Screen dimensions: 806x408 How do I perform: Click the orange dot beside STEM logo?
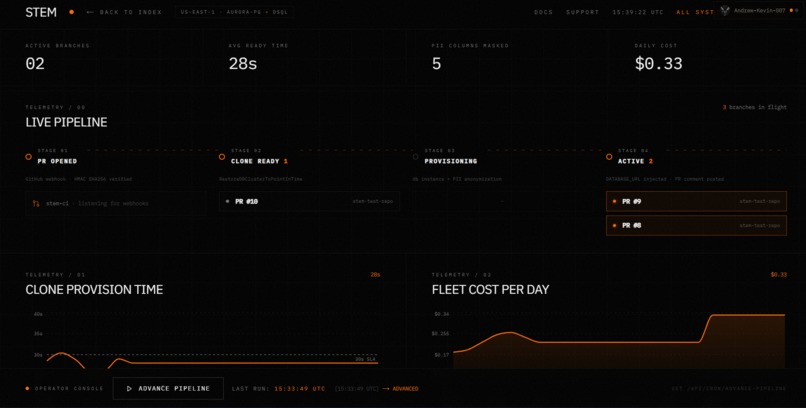tap(71, 12)
